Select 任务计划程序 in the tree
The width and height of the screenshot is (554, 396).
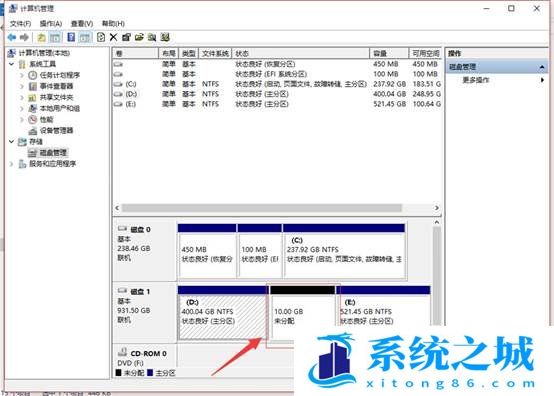coord(60,75)
